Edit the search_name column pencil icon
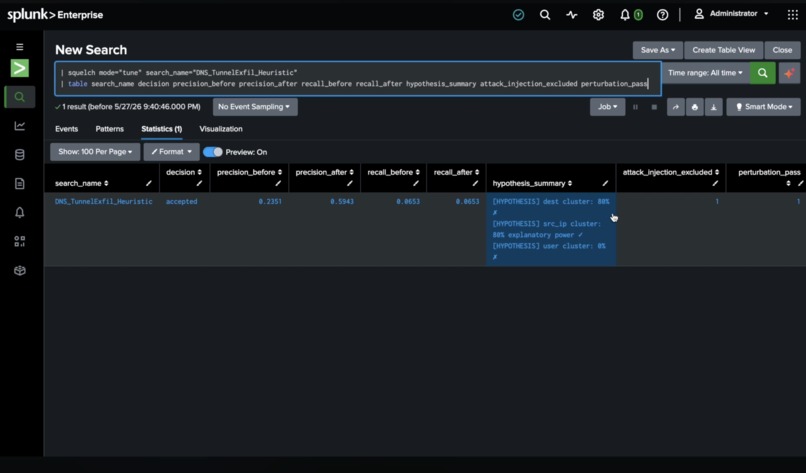 pos(149,183)
